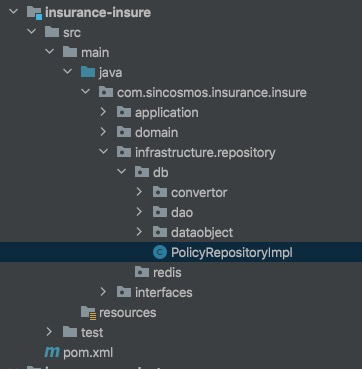
Task: Select PolicyRepositoryImpl in the tree
Action: pos(232,252)
